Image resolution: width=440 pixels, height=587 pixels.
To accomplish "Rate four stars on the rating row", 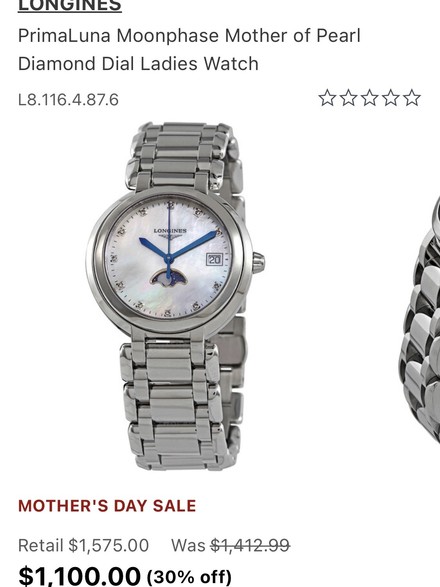I will click(x=391, y=98).
